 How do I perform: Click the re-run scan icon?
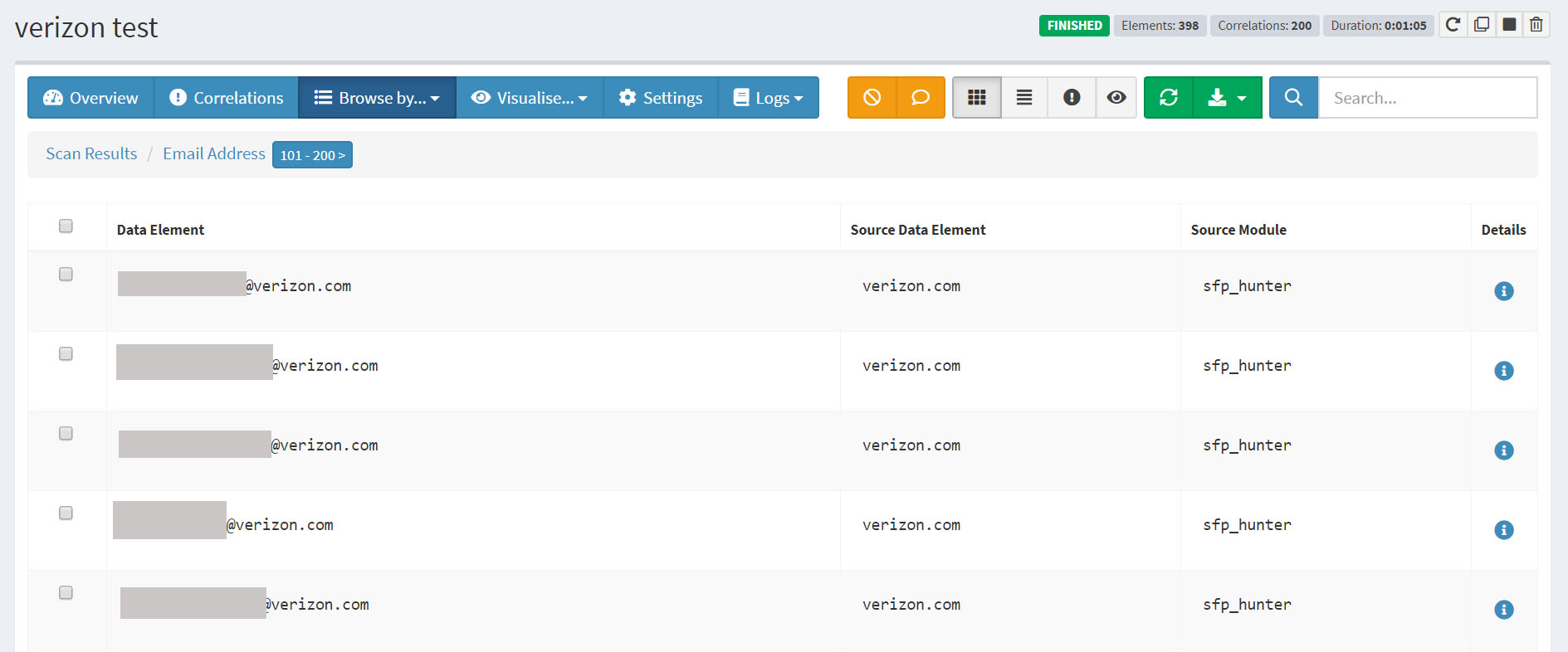[1453, 25]
